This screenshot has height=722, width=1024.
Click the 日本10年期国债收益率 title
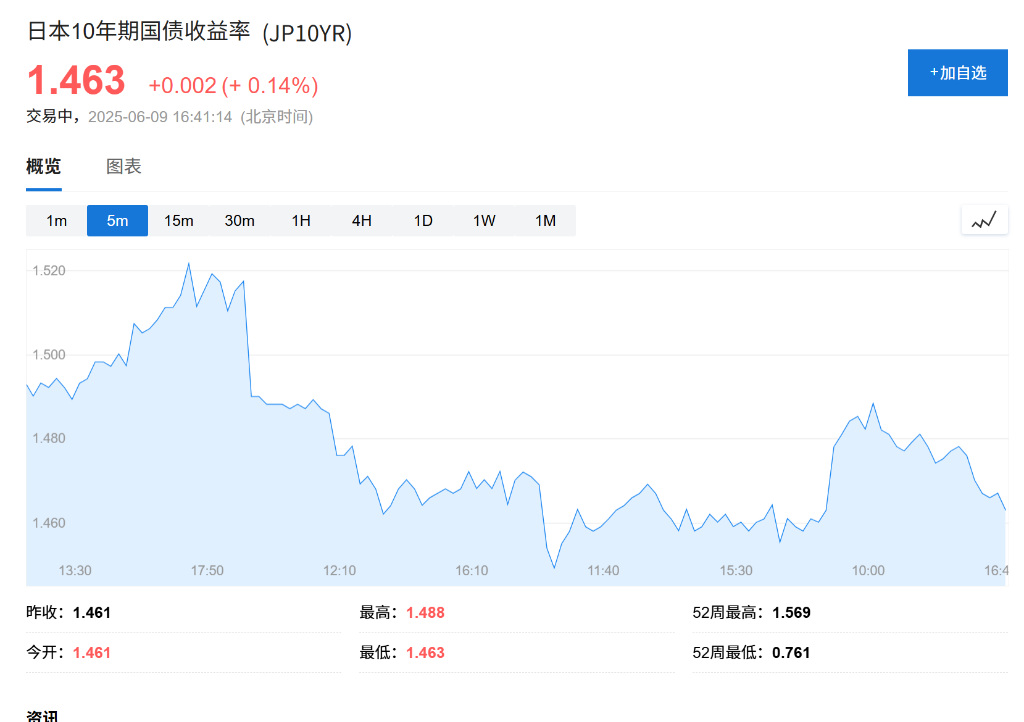coord(138,31)
